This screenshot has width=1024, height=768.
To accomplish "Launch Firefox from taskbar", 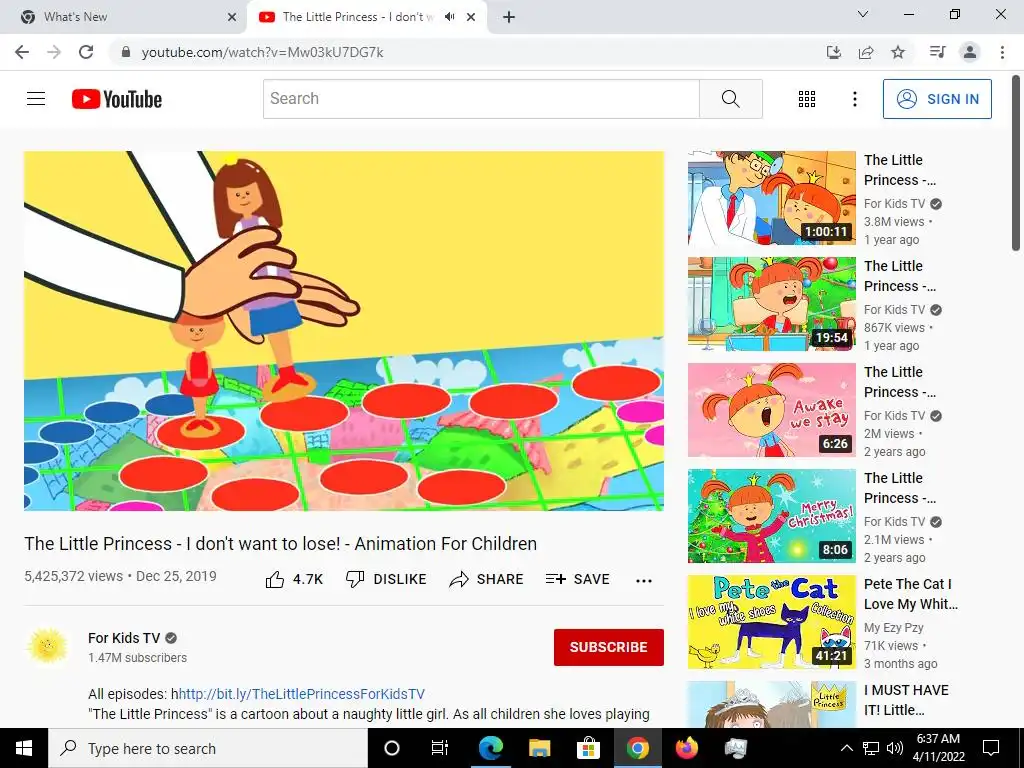I will pos(686,748).
